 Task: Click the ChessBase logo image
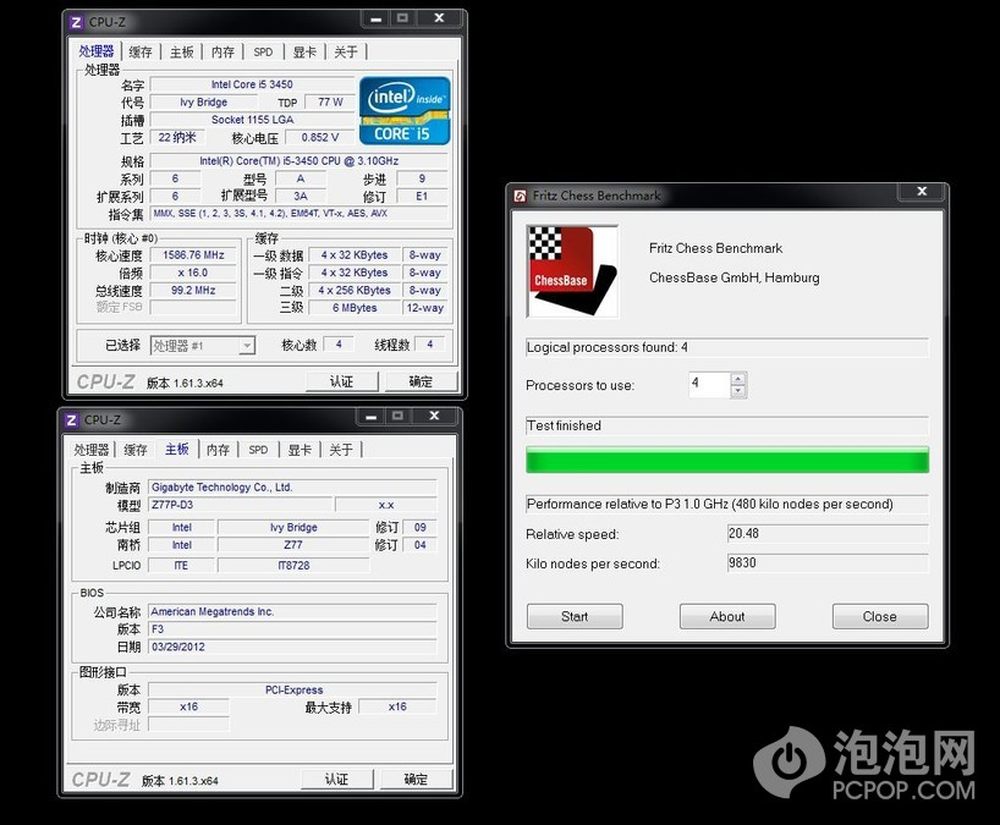click(572, 271)
